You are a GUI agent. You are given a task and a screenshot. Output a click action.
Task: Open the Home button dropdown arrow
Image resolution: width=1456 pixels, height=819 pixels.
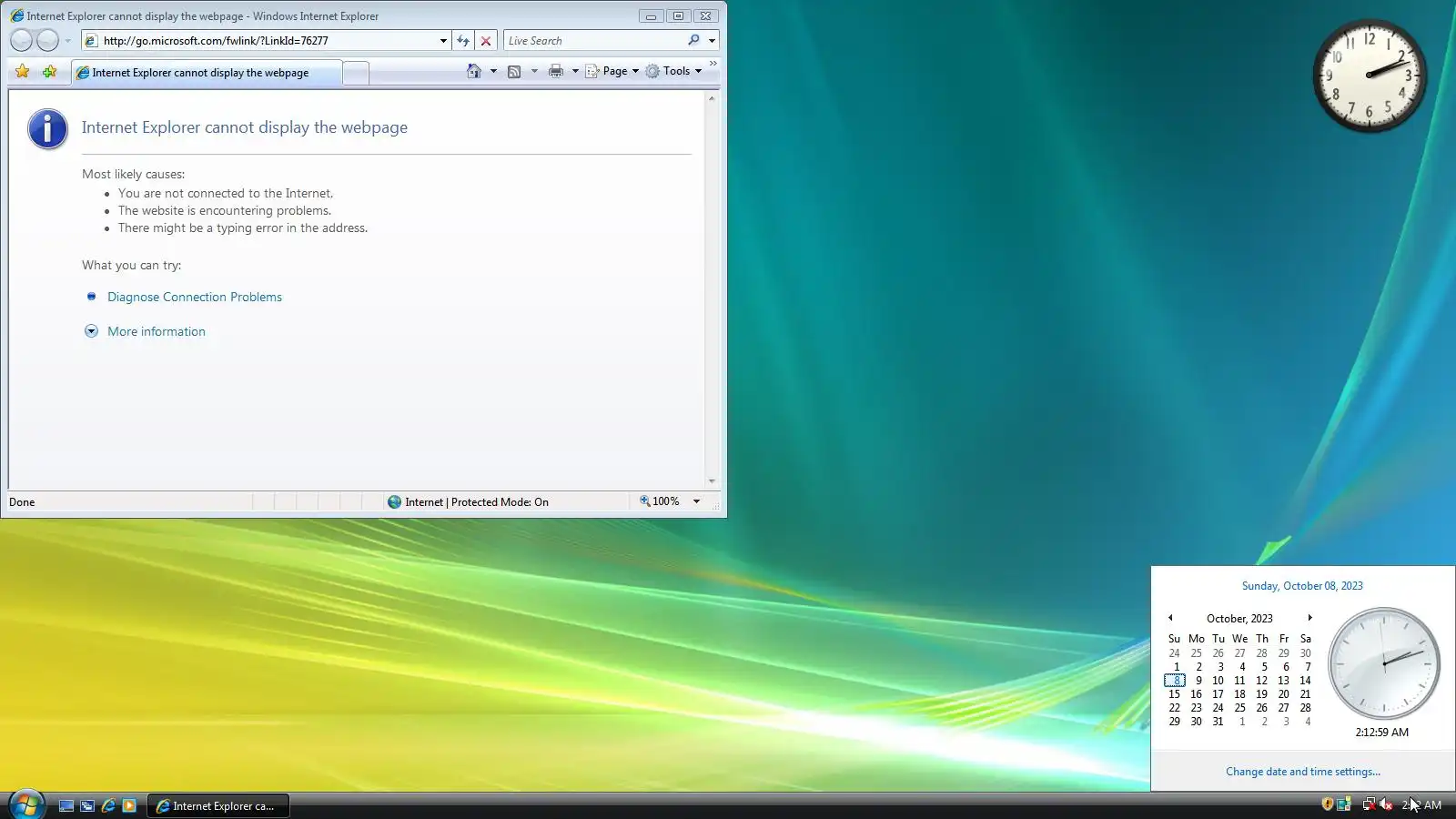tap(493, 71)
